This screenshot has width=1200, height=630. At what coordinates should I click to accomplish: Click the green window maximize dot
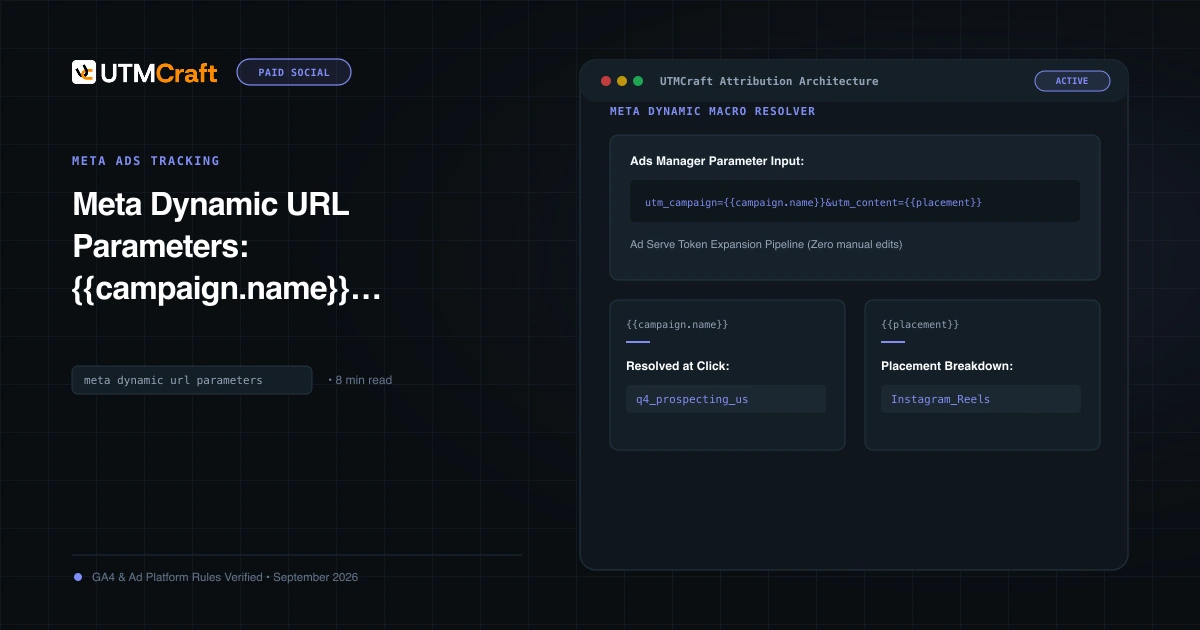pyautogui.click(x=638, y=81)
